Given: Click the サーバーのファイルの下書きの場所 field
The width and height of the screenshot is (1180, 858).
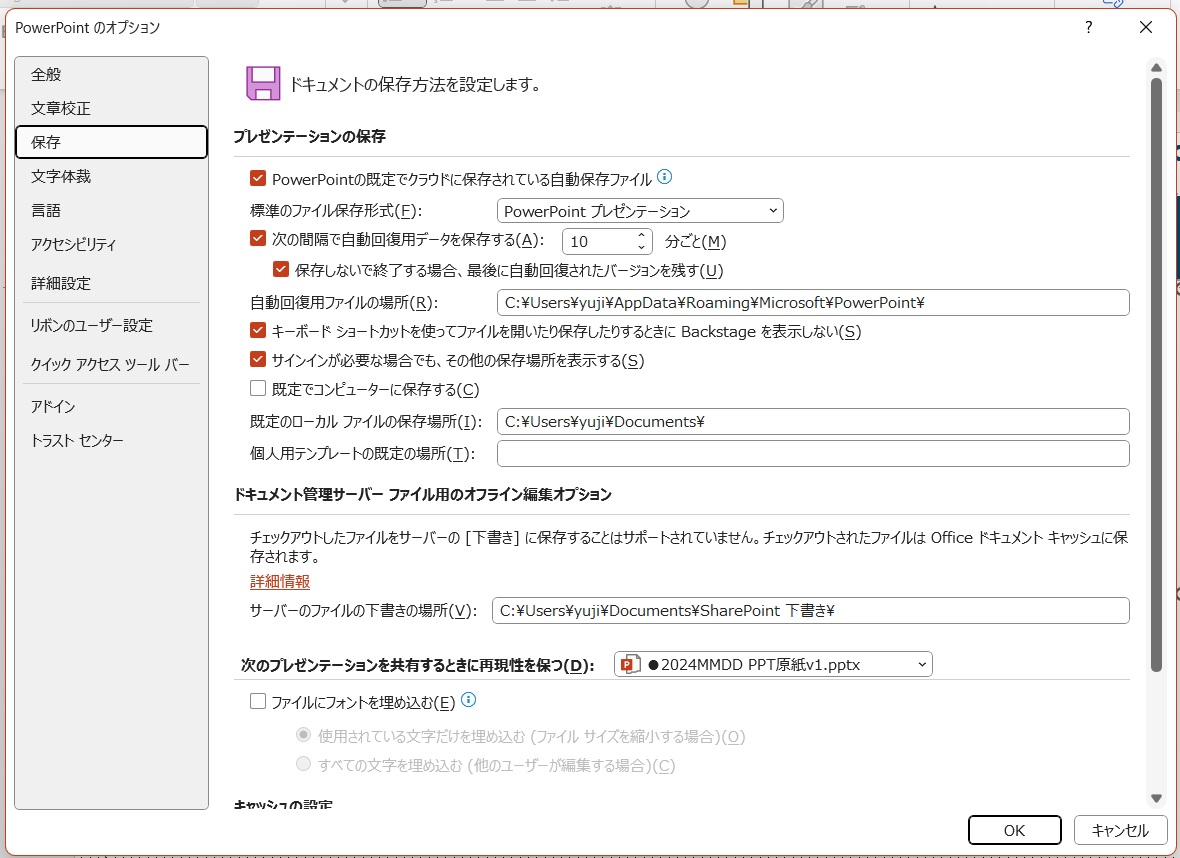Looking at the screenshot, I should click(x=810, y=610).
